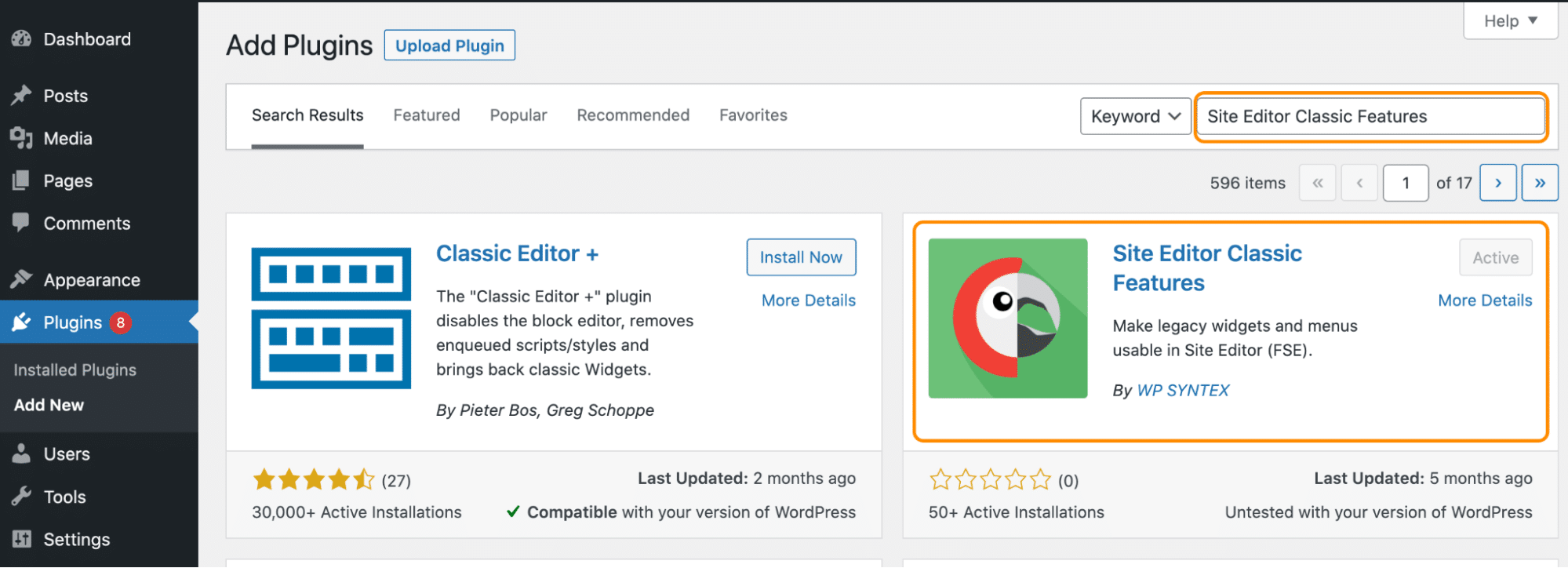Click the Upload Plugin button
The height and width of the screenshot is (568, 1568).
(449, 46)
